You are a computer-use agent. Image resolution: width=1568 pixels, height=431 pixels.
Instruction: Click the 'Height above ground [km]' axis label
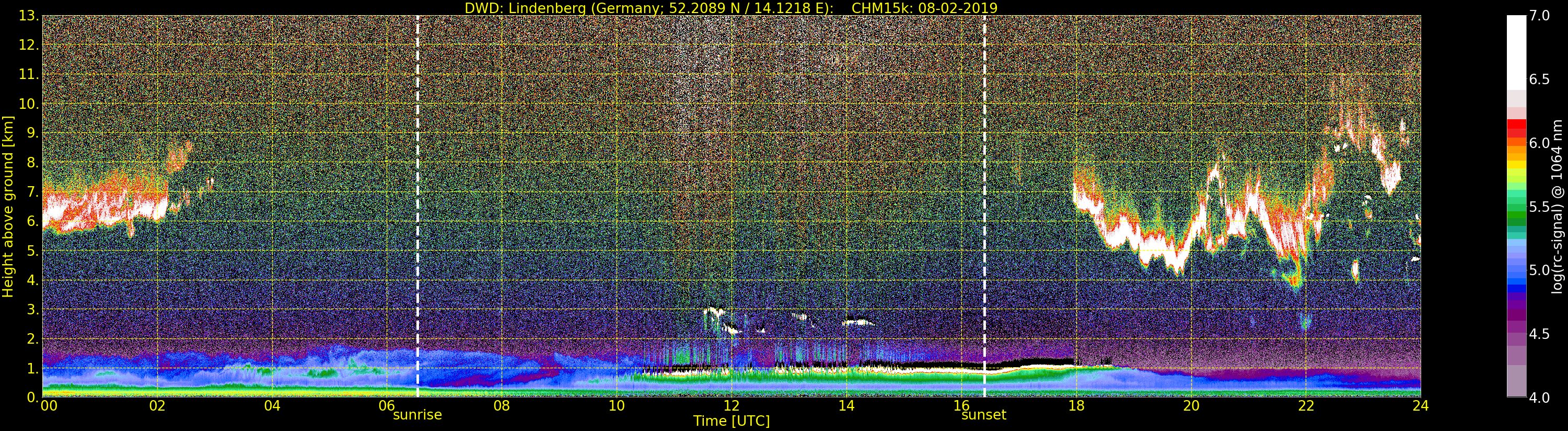[x=8, y=206]
